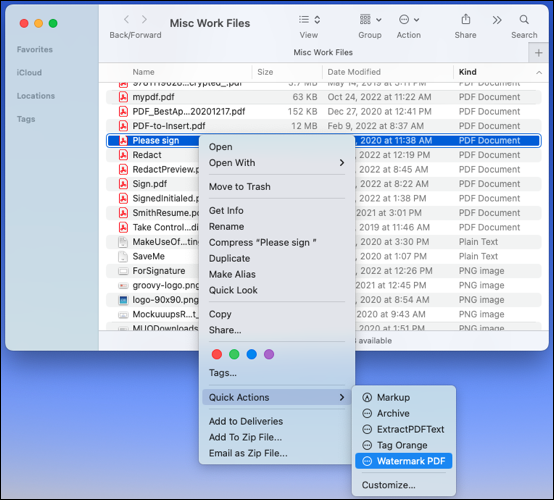Click the SignedInitialed PDF file icon
This screenshot has width=554, height=500.
tap(123, 198)
